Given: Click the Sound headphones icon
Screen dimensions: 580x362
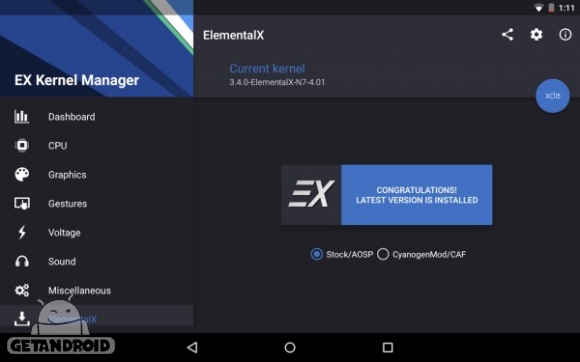Looking at the screenshot, I should coord(22,261).
